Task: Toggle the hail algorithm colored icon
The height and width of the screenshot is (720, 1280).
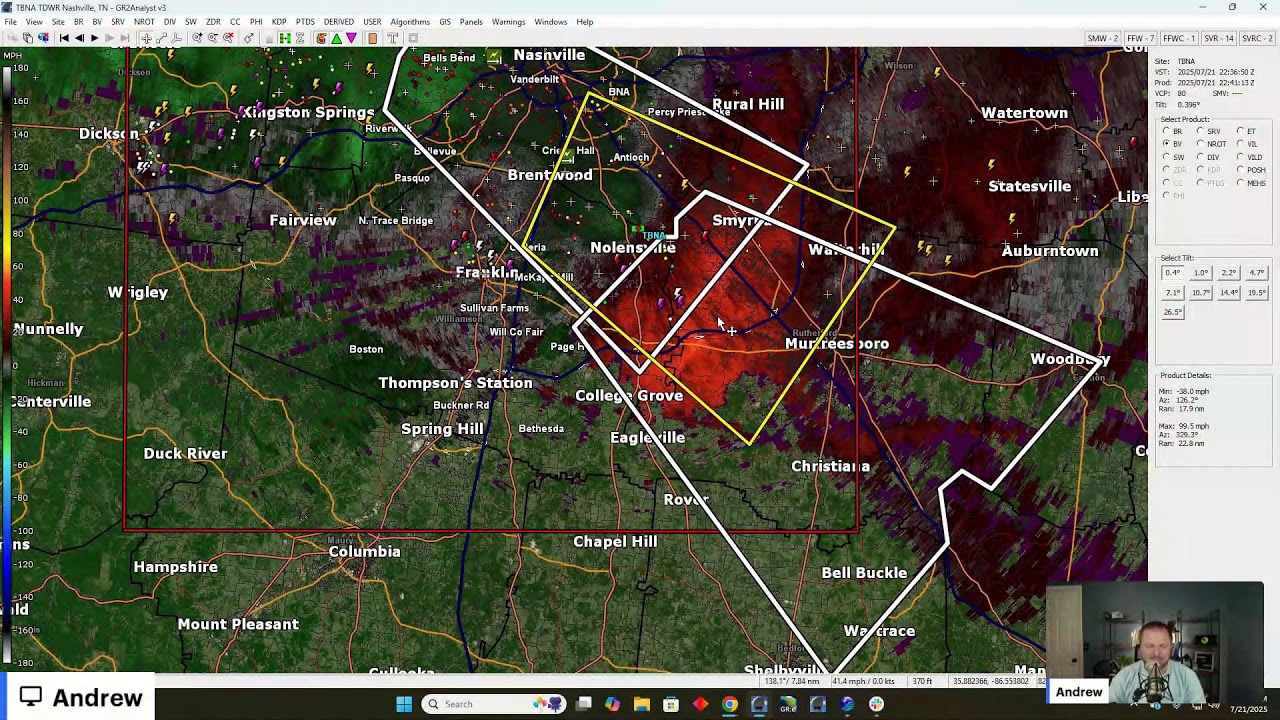Action: coord(321,38)
